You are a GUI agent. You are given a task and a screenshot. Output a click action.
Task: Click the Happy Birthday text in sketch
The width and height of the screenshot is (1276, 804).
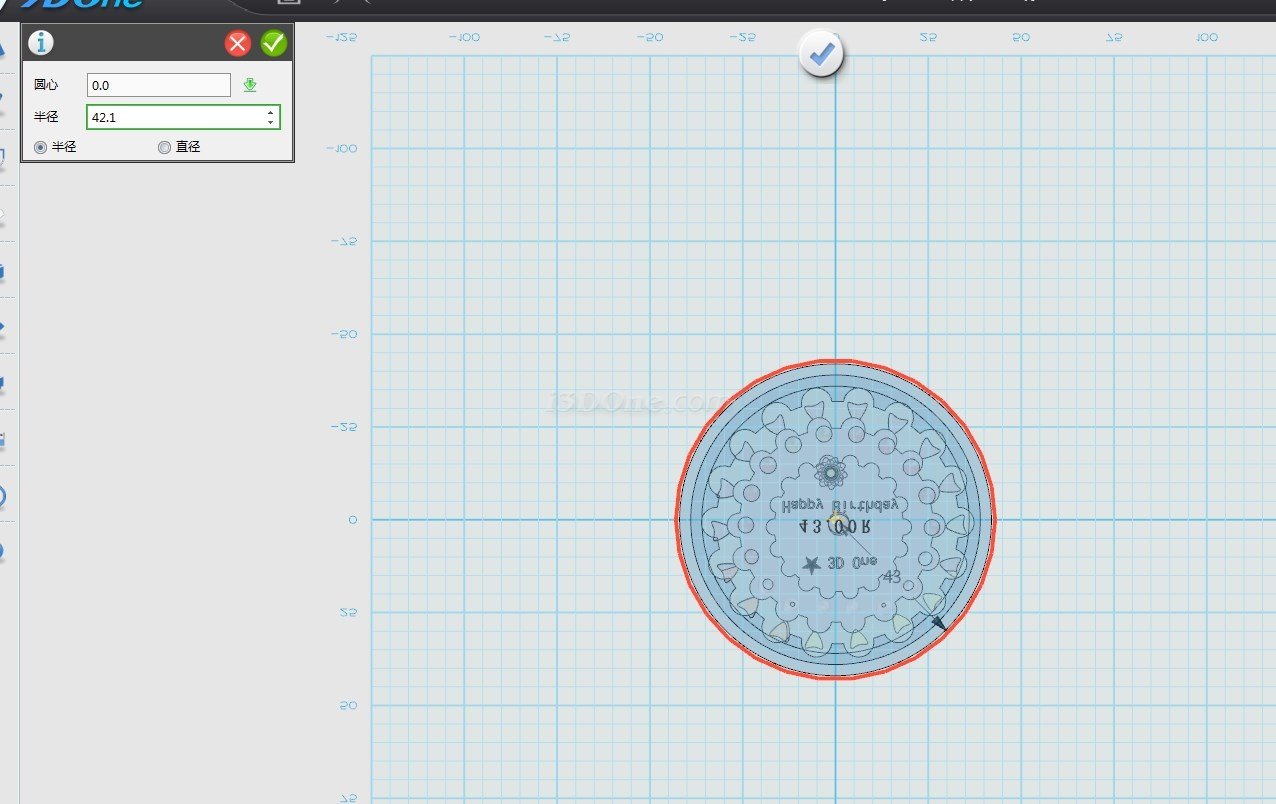[x=843, y=505]
